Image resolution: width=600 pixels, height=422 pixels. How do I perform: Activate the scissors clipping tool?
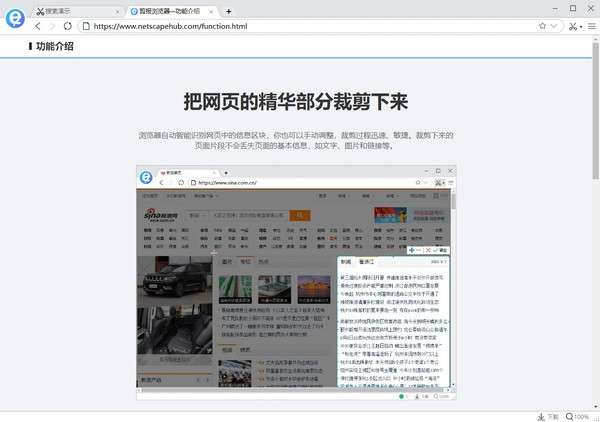pyautogui.click(x=572, y=26)
